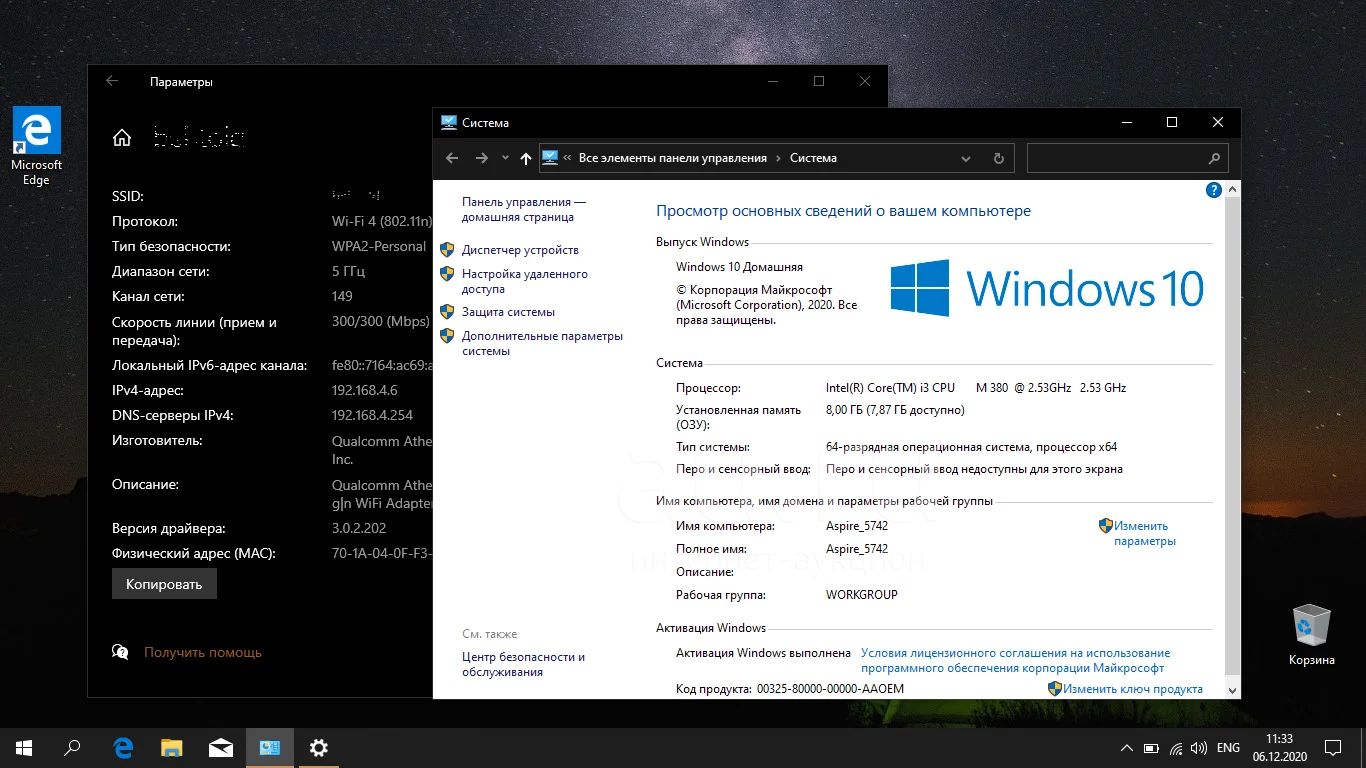Click the help question mark icon

point(1213,190)
